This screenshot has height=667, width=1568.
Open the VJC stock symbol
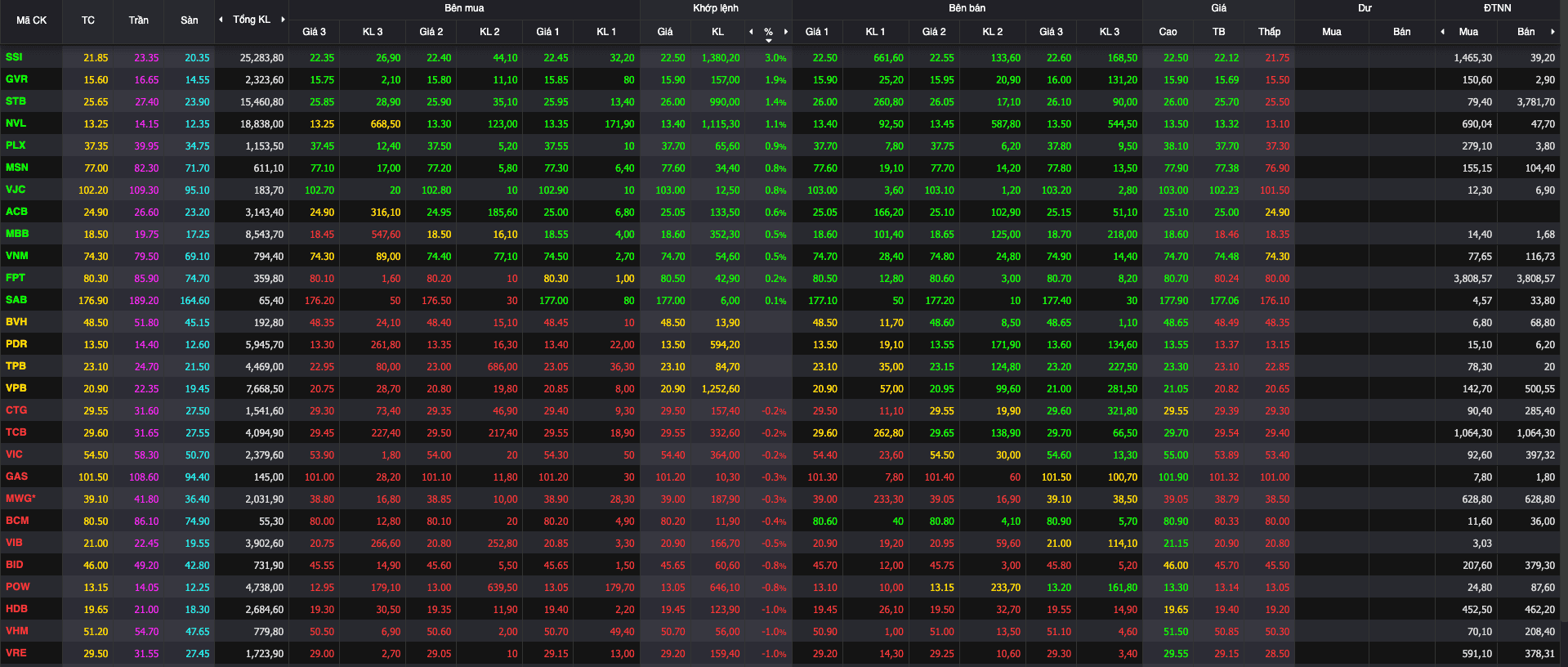coord(16,190)
